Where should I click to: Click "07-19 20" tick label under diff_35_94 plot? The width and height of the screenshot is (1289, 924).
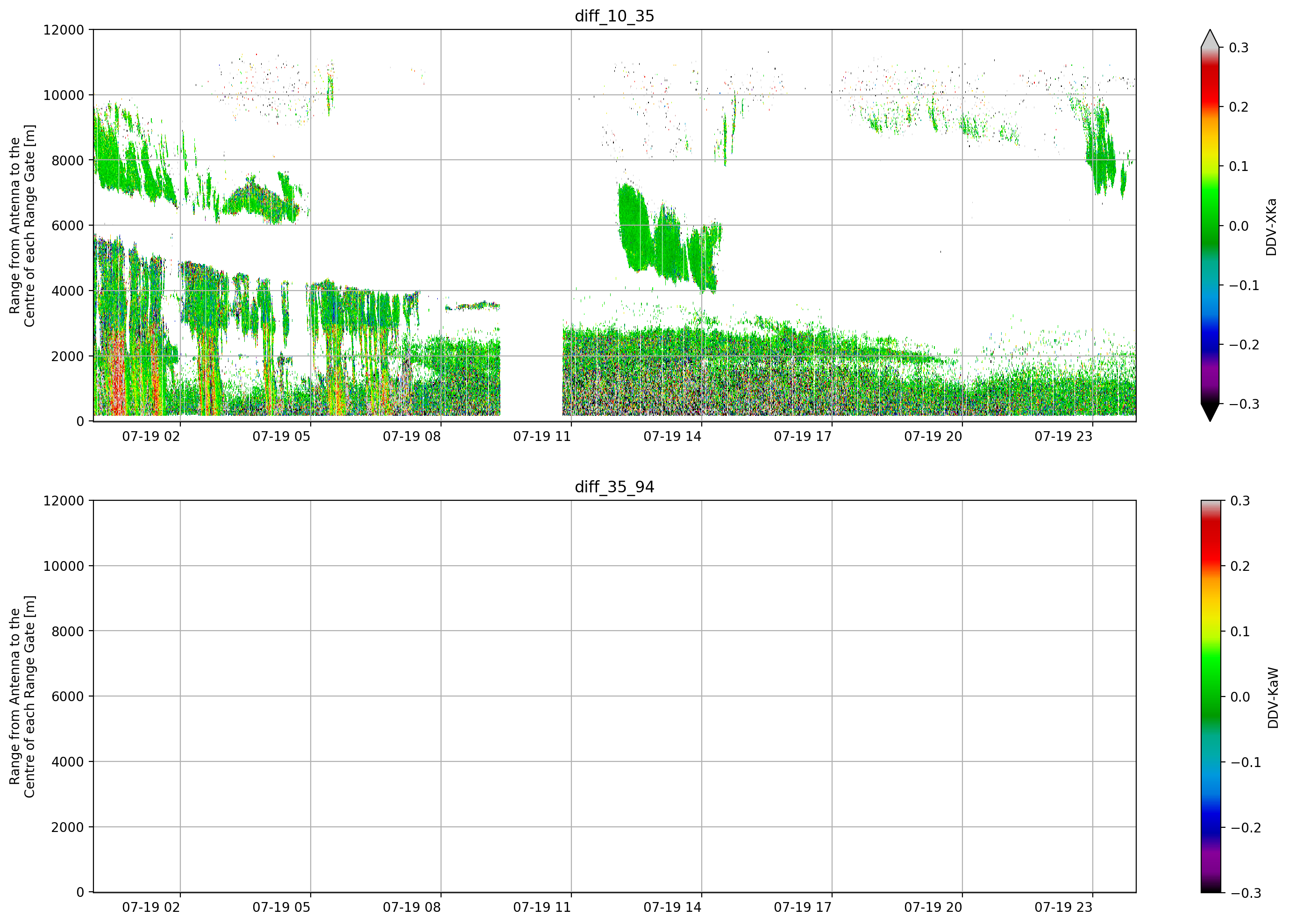933,908
